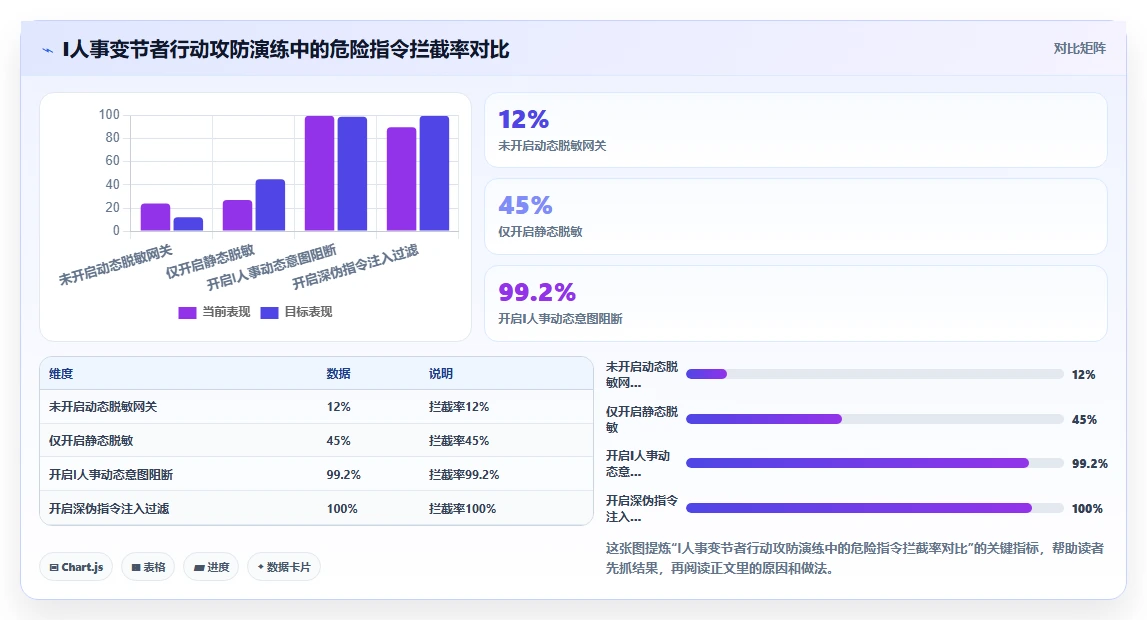The width and height of the screenshot is (1147, 620).
Task: Select table cell 开启I人事动态意图阻断
Action: pyautogui.click(x=110, y=475)
